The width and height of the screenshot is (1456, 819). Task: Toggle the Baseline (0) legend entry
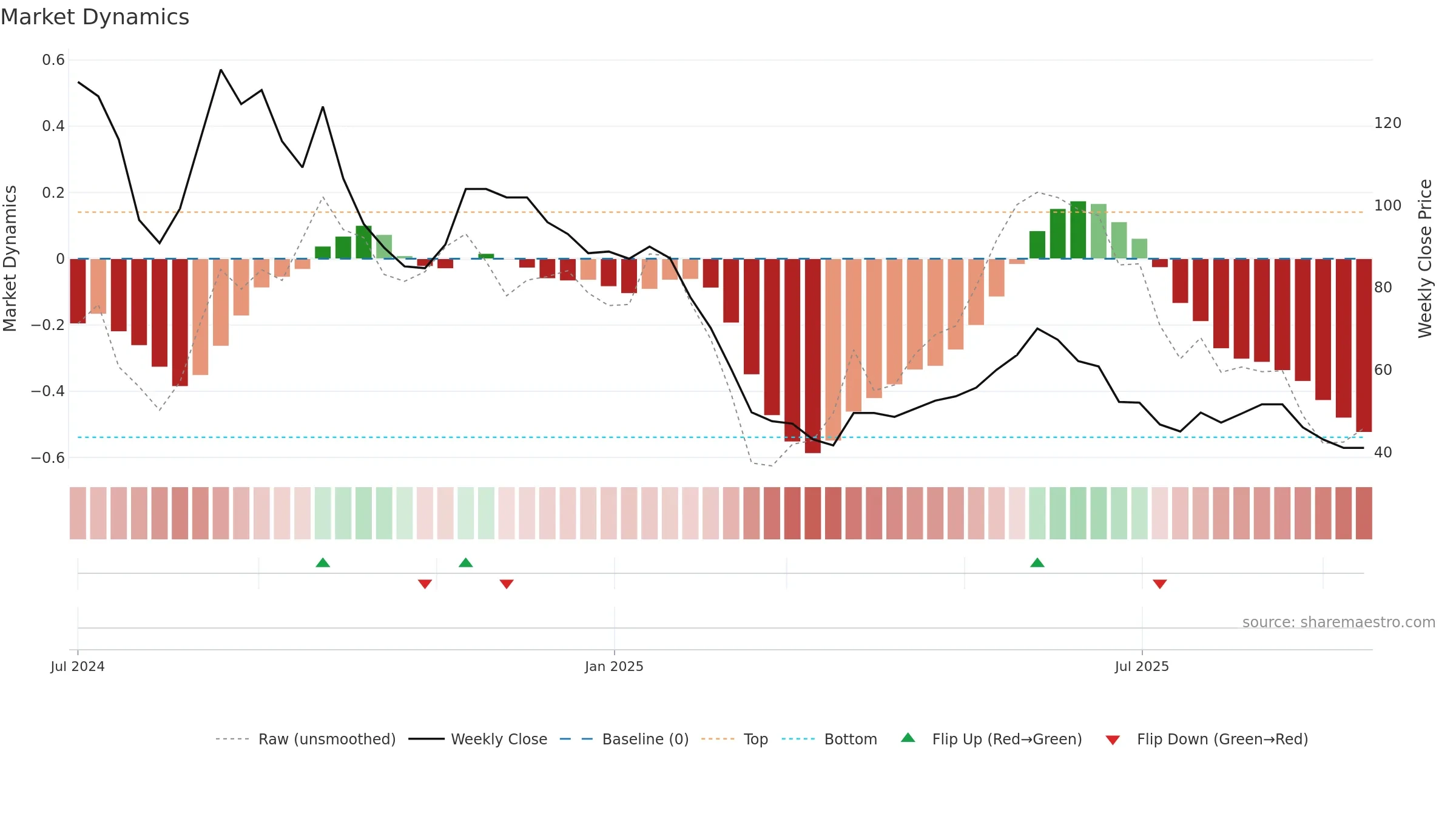[x=624, y=739]
